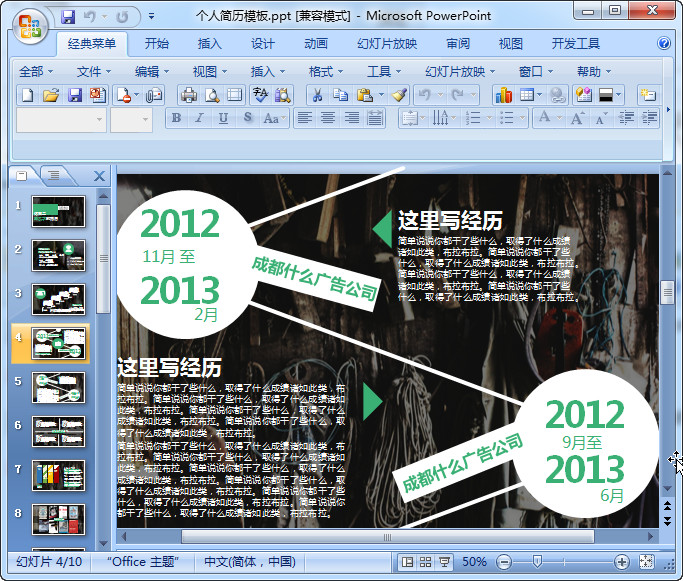Viewport: 683px width, 581px height.
Task: Click the Cut scissors icon
Action: point(317,95)
